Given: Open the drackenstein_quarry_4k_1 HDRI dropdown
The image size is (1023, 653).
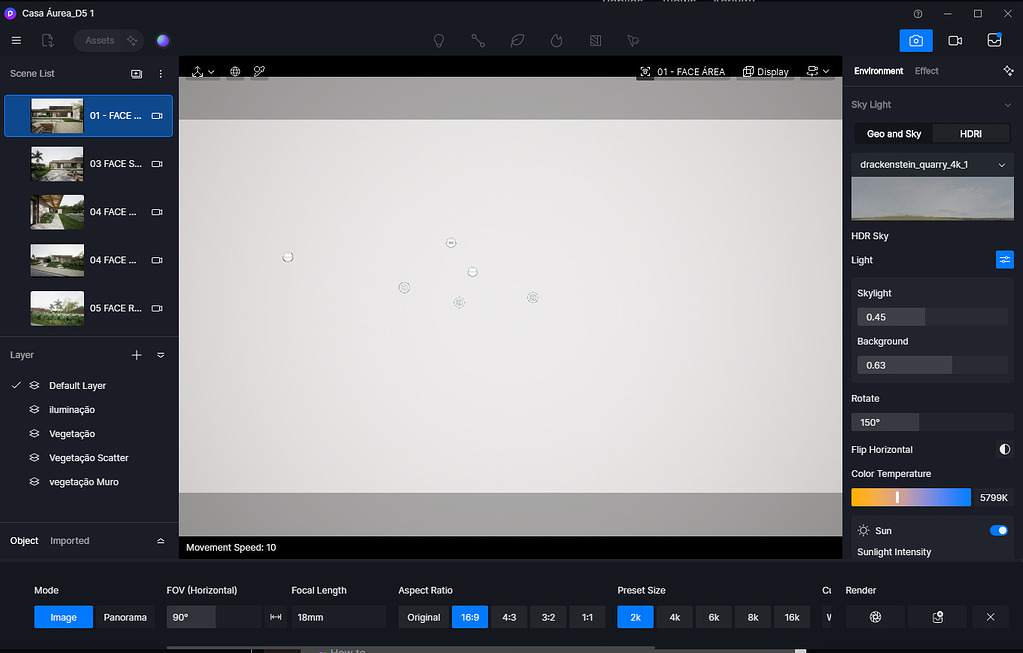Looking at the screenshot, I should (932, 164).
